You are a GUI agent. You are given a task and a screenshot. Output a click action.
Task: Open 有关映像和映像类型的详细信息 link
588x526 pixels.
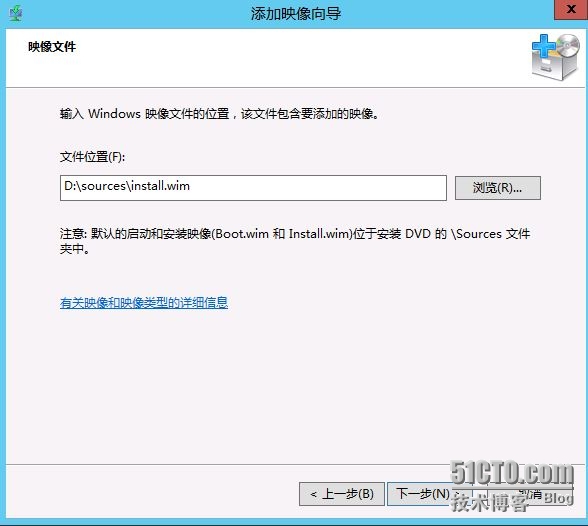pos(144,303)
